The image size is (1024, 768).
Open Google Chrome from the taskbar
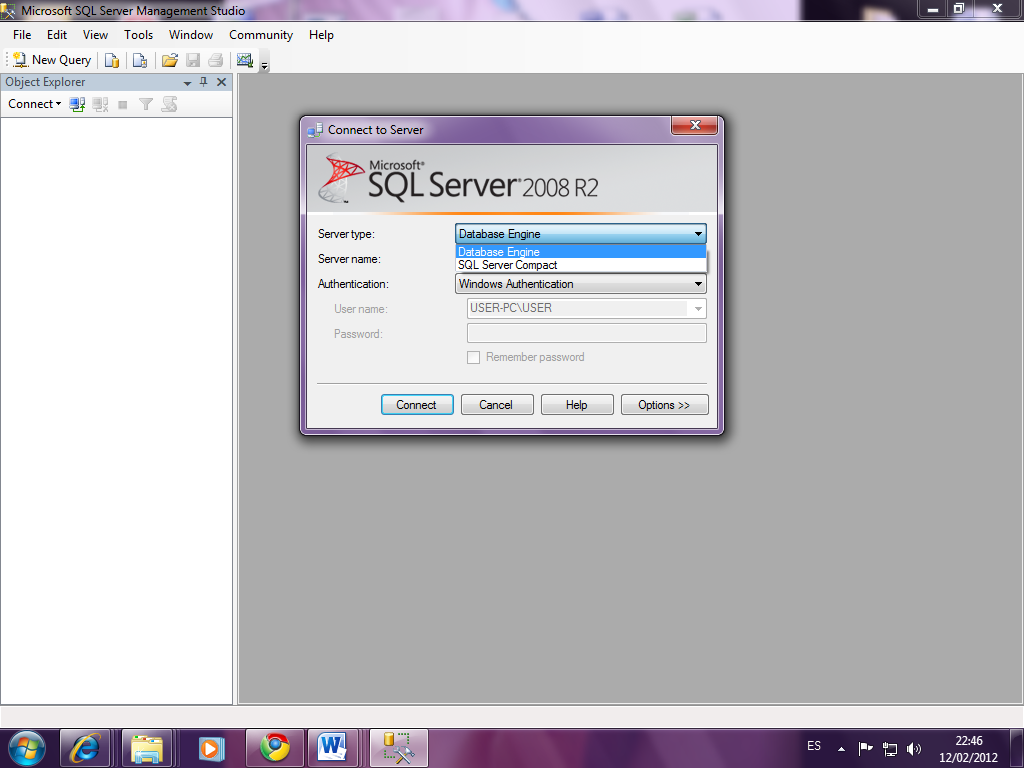point(274,747)
